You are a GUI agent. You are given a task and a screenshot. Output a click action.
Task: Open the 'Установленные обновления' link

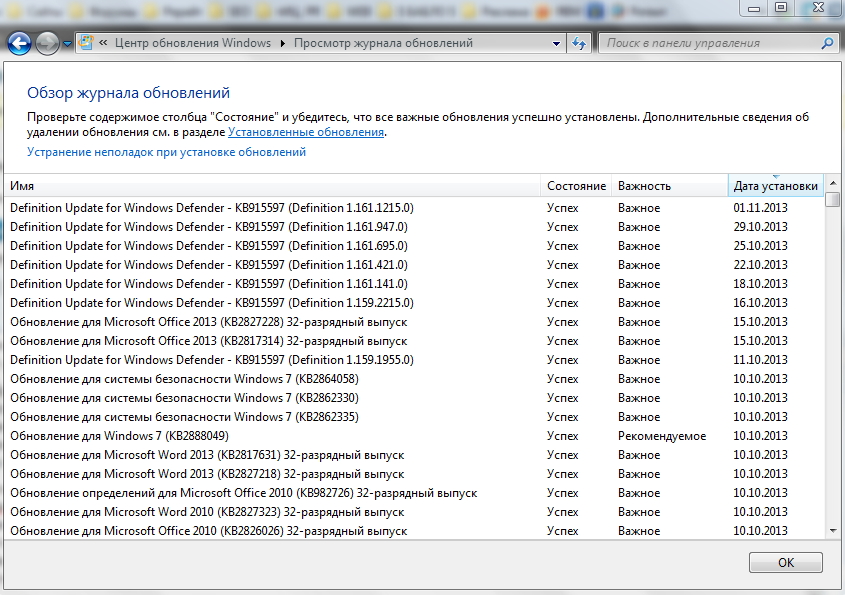(306, 132)
